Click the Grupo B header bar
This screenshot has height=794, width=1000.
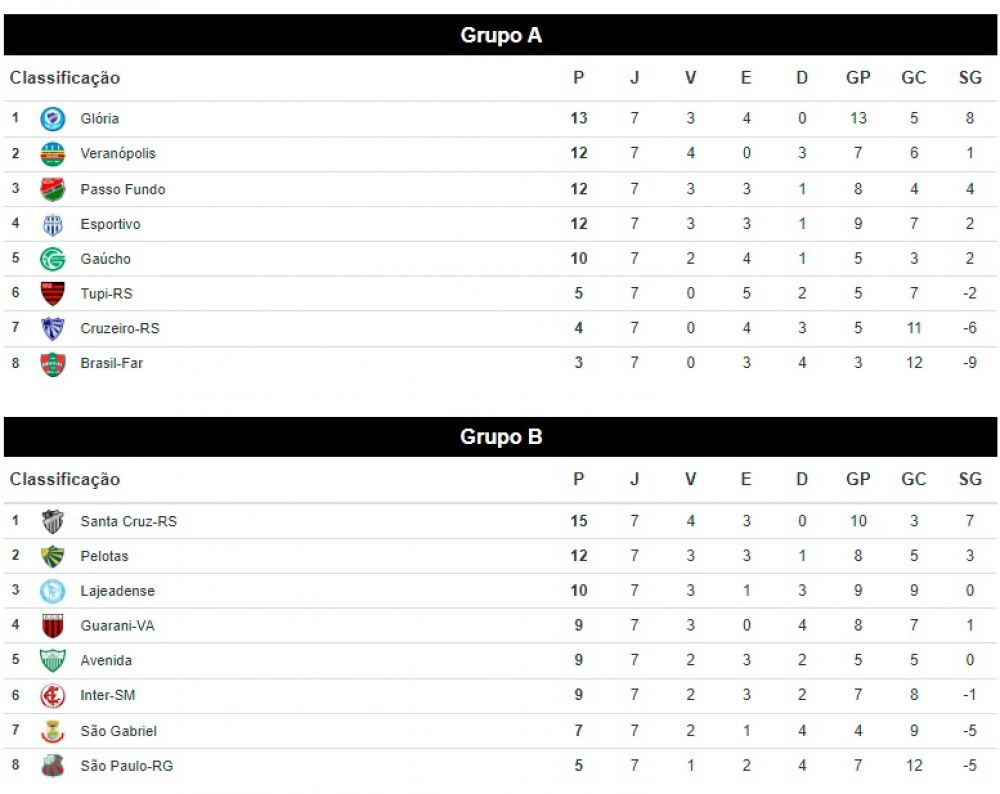[x=501, y=437]
